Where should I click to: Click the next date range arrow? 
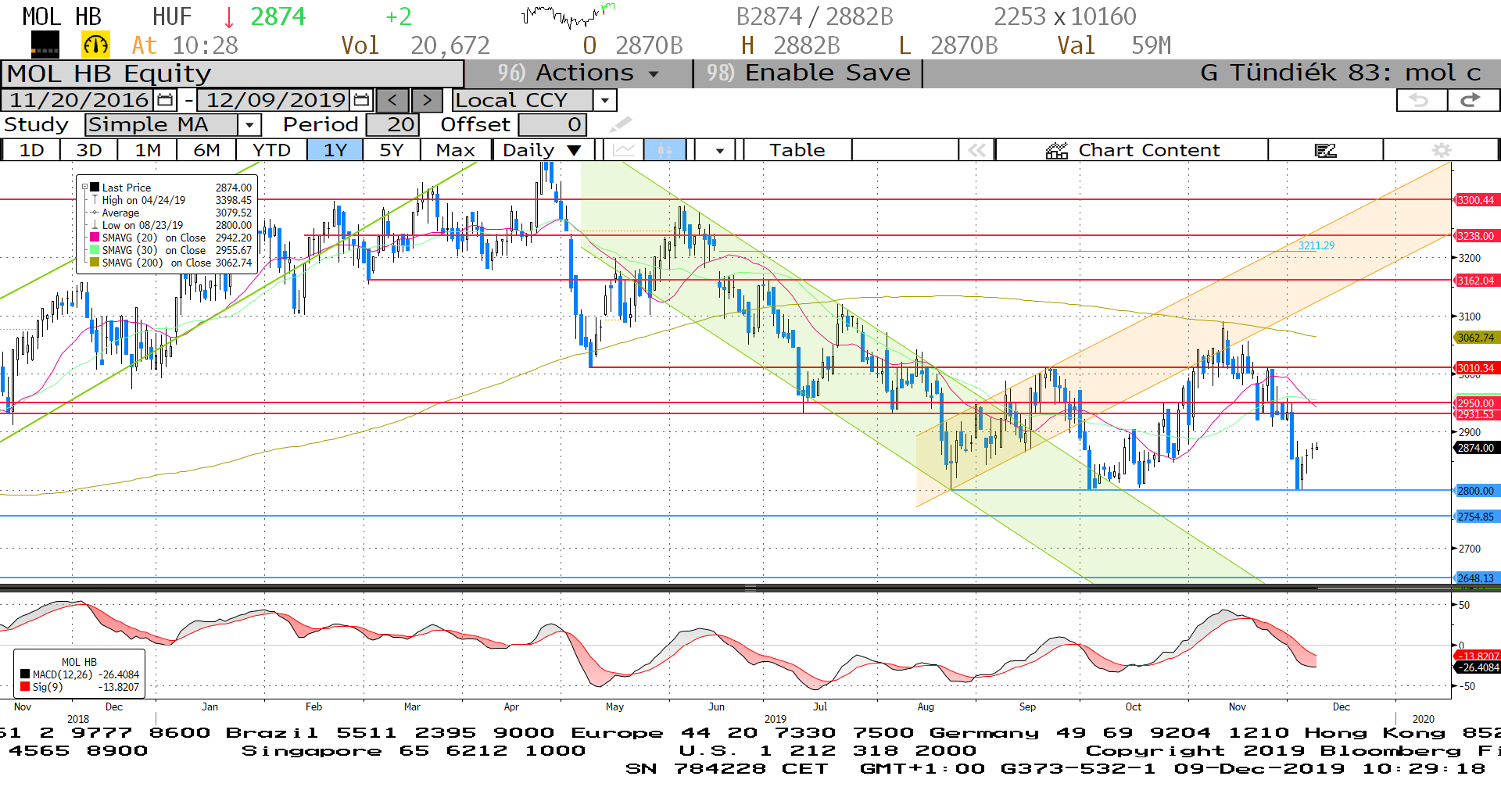[427, 100]
